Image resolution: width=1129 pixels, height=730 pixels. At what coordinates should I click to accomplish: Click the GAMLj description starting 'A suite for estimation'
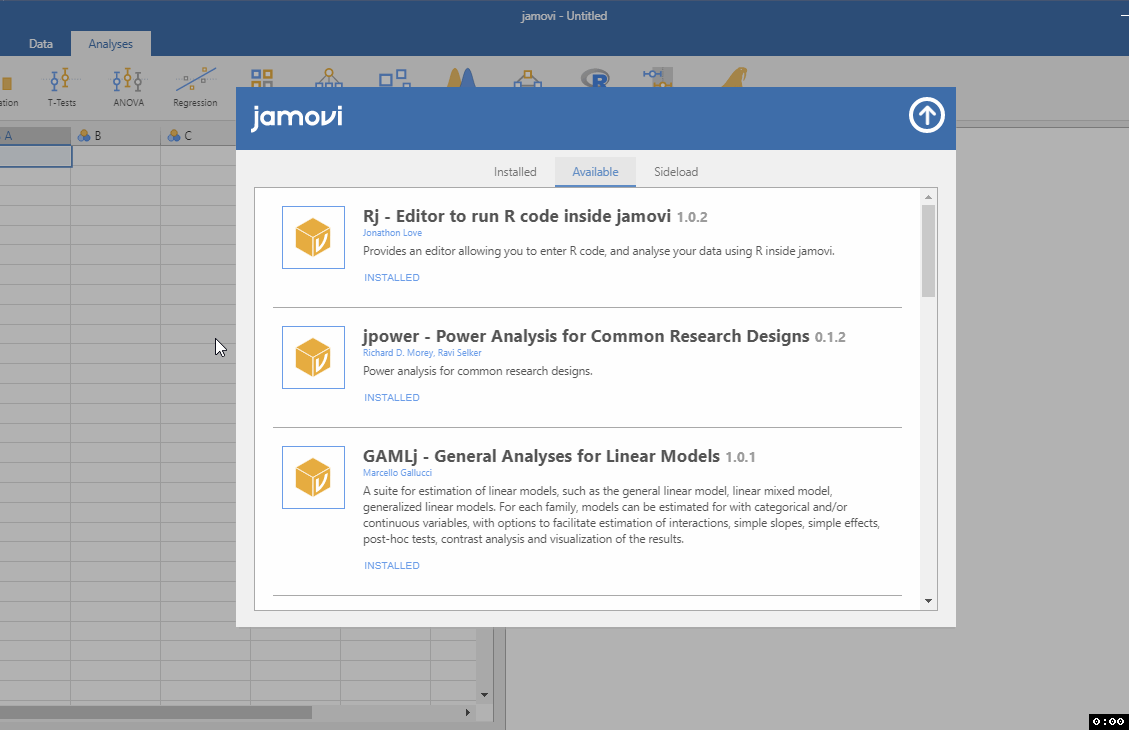pos(621,515)
